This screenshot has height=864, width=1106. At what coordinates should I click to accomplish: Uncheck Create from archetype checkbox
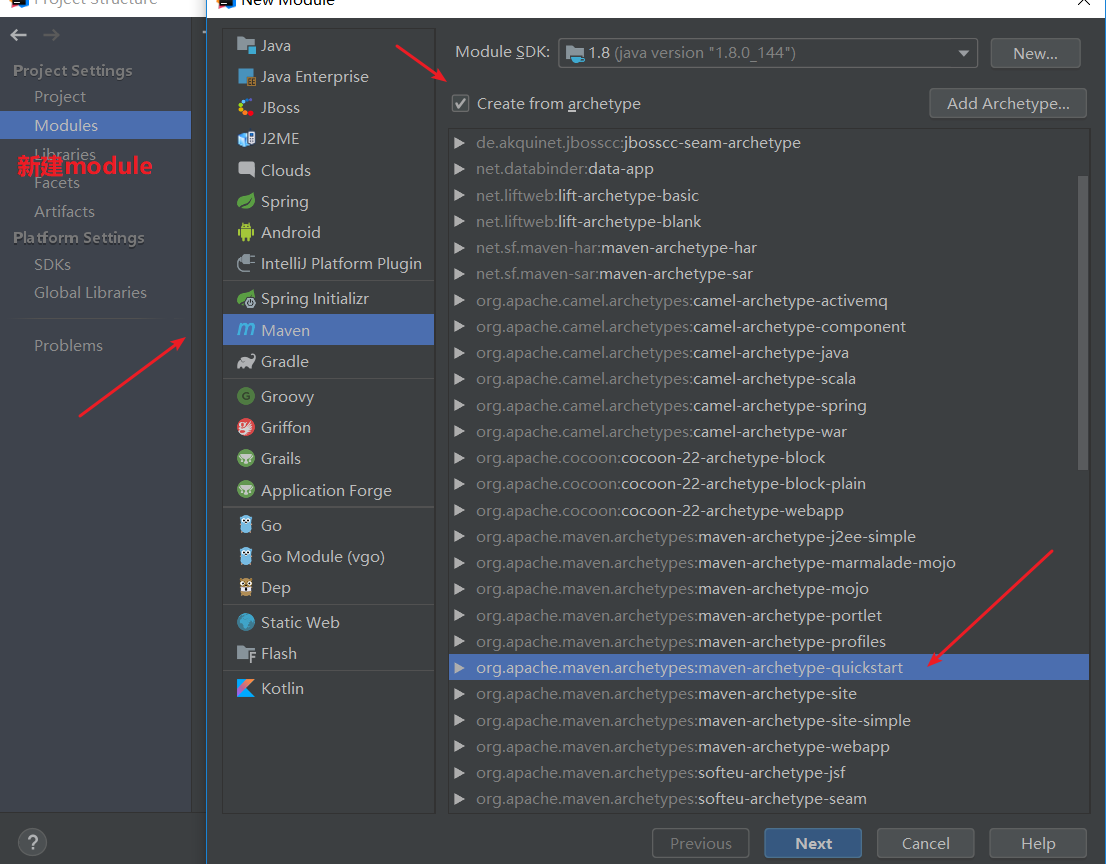(460, 103)
